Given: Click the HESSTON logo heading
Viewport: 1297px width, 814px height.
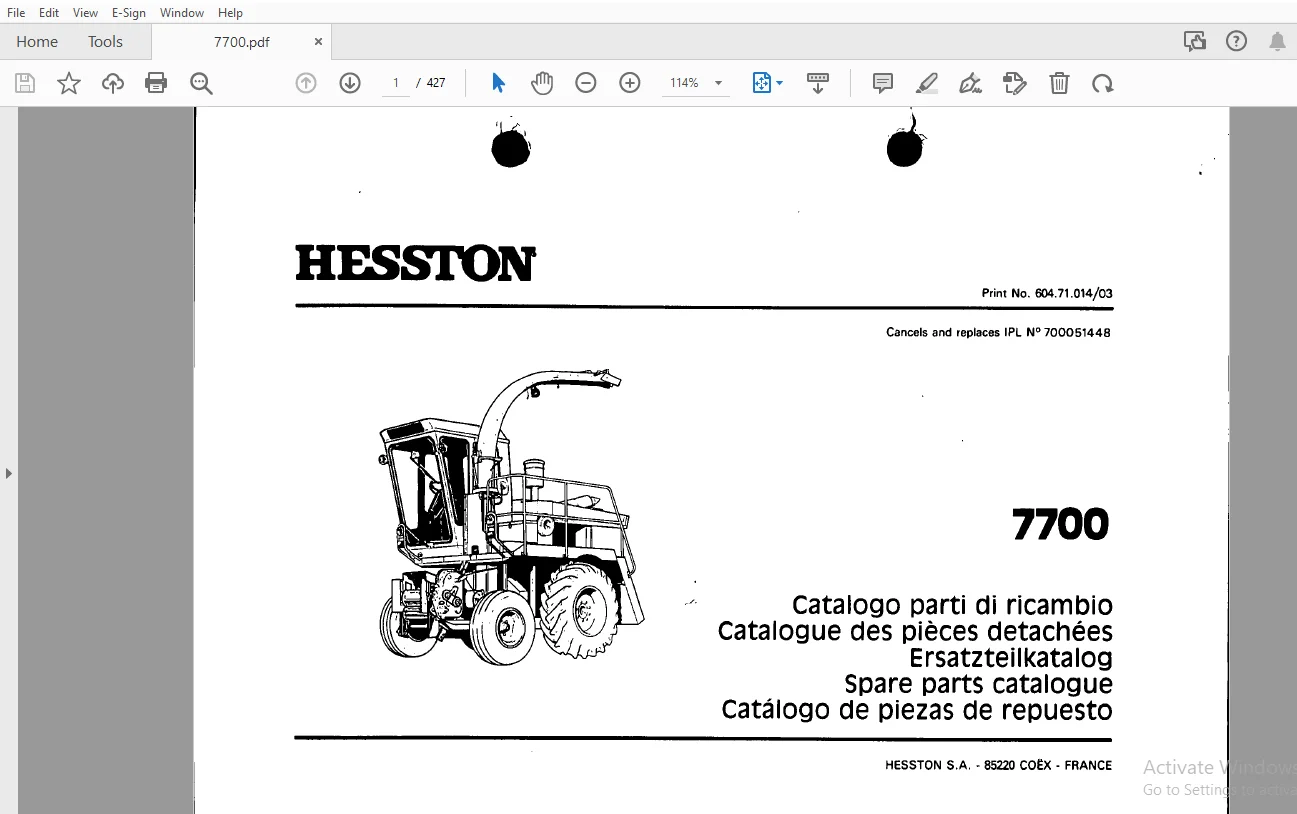Looking at the screenshot, I should 416,263.
